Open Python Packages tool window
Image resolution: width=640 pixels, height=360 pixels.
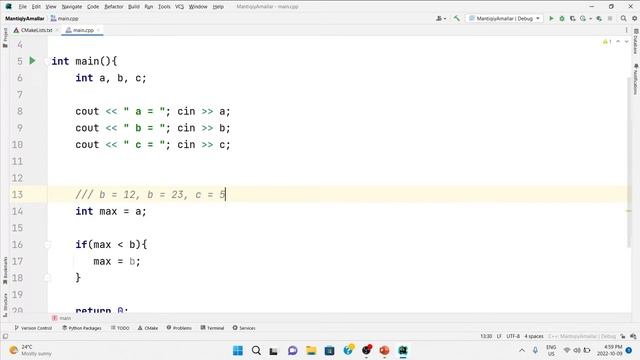82,328
